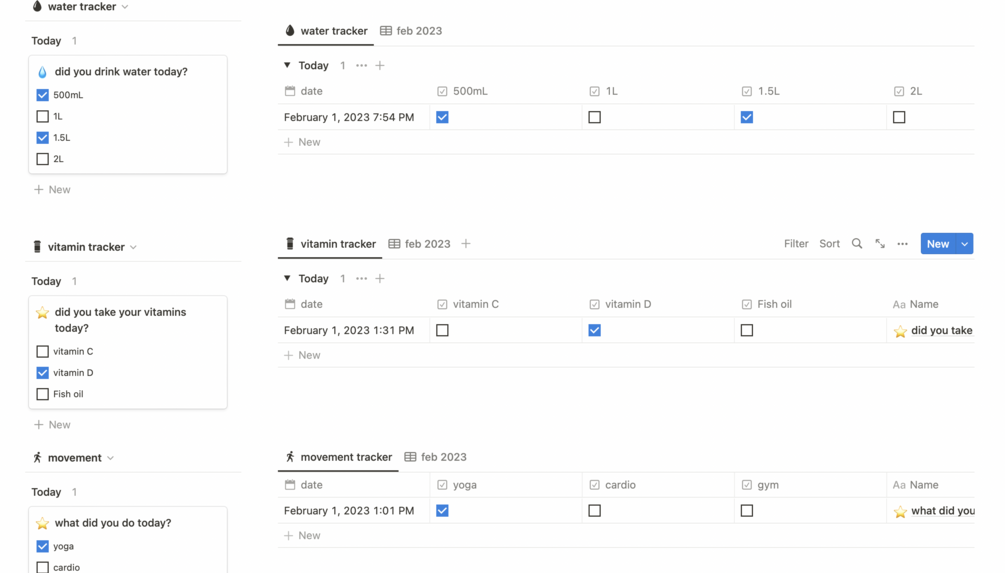Click the expand full page arrows icon

[x=880, y=244]
